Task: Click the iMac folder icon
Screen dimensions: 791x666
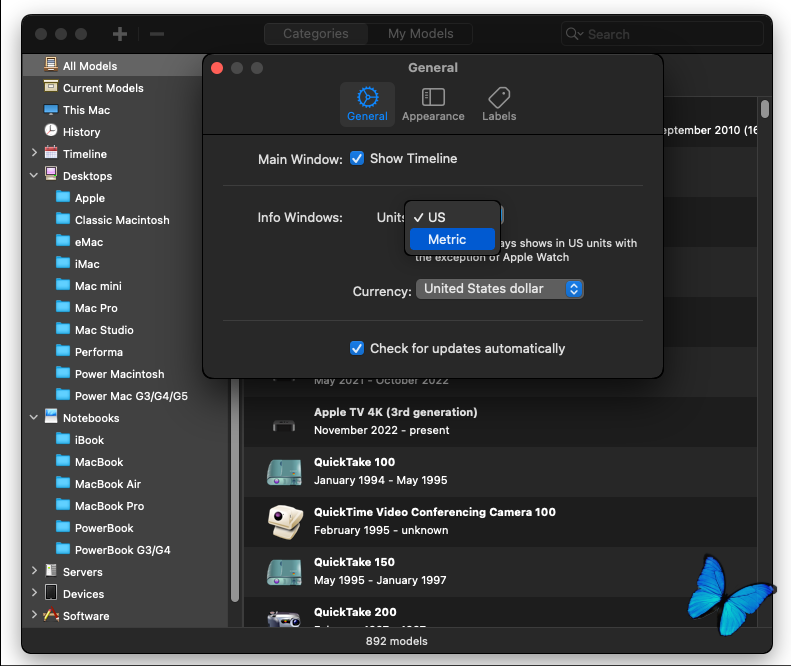Action: pyautogui.click(x=63, y=262)
